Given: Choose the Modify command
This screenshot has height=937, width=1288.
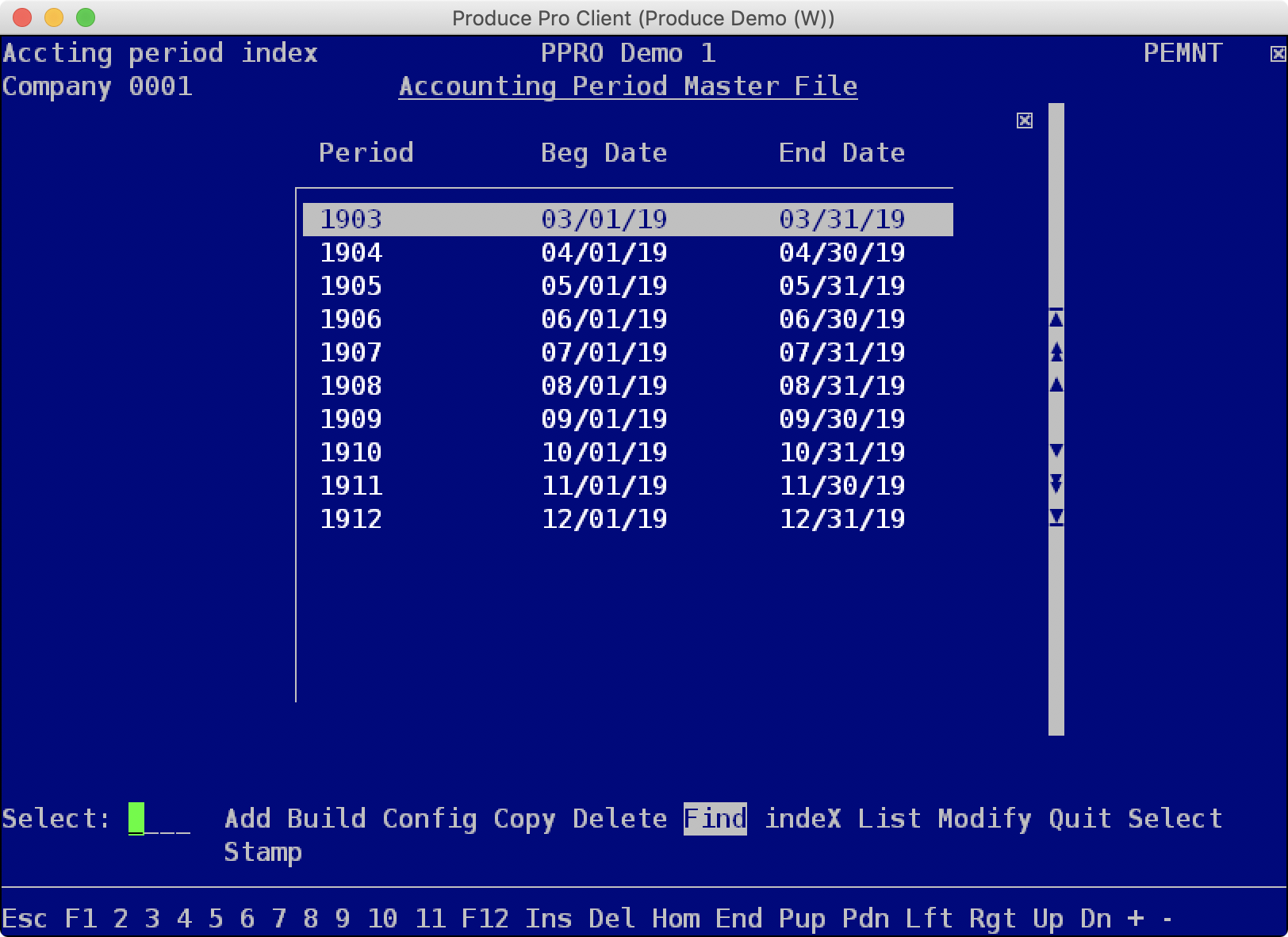Looking at the screenshot, I should click(985, 818).
